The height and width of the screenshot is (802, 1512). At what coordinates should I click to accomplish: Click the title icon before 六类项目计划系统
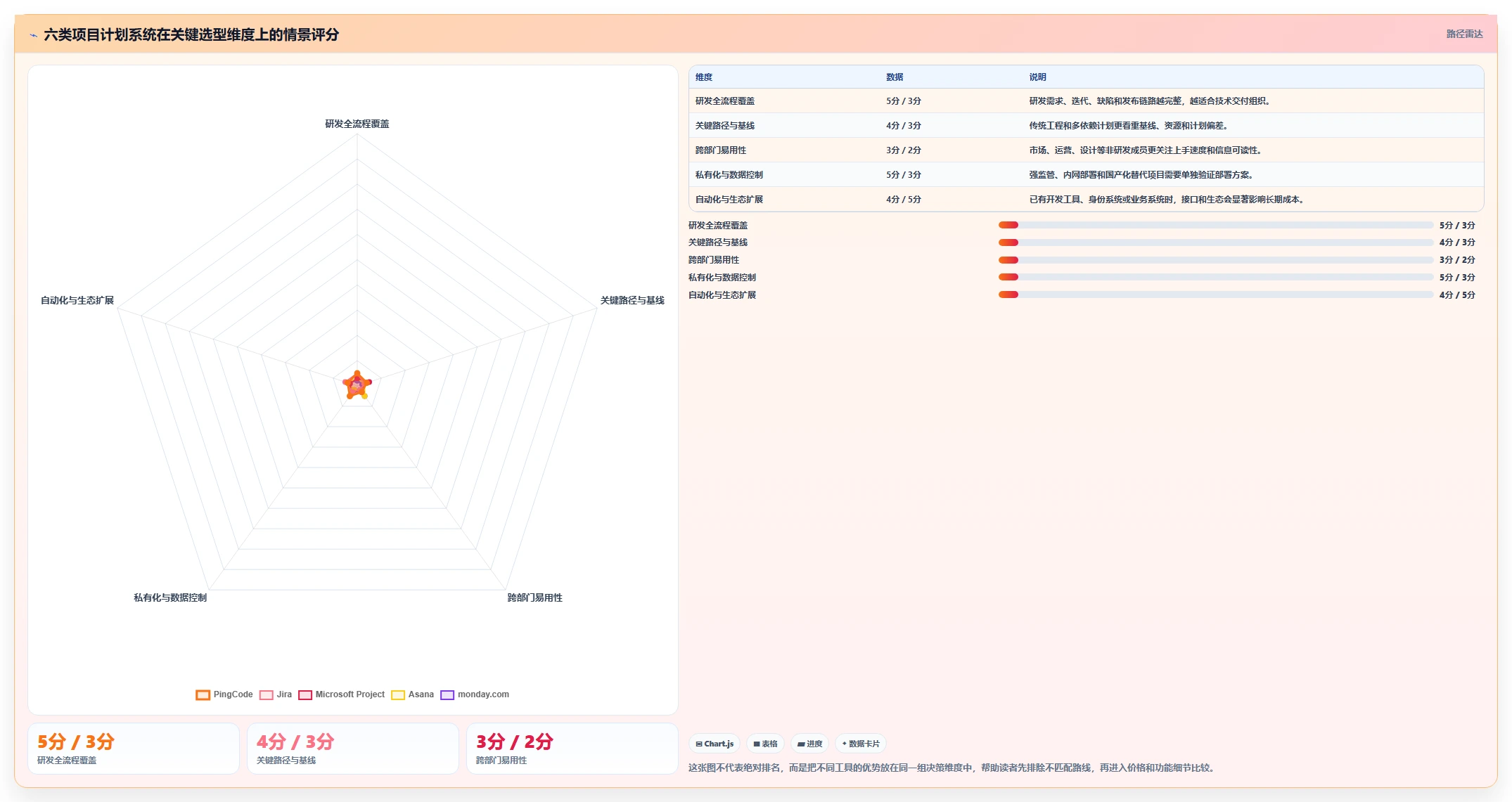pos(33,35)
